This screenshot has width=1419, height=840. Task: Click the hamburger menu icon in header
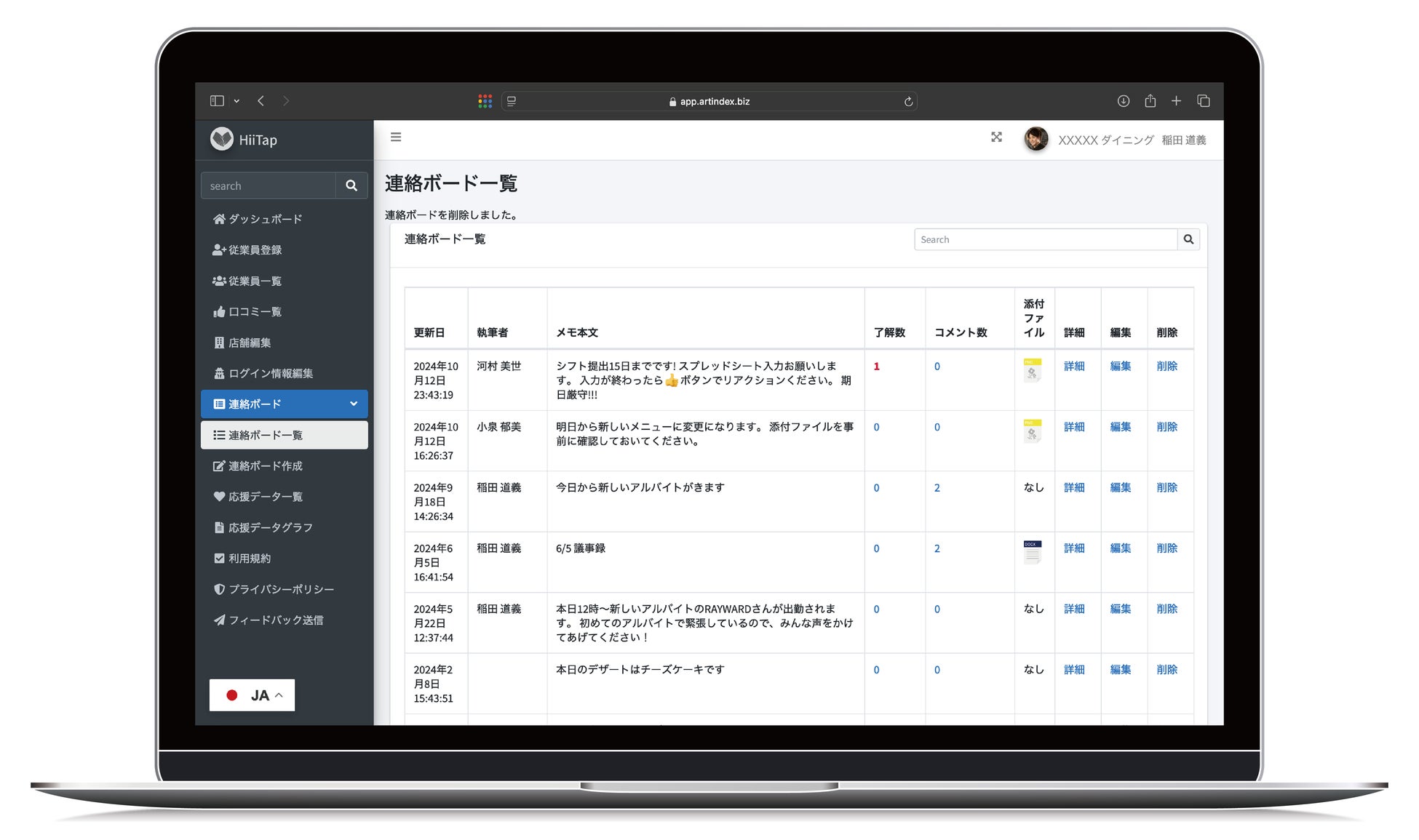(396, 137)
